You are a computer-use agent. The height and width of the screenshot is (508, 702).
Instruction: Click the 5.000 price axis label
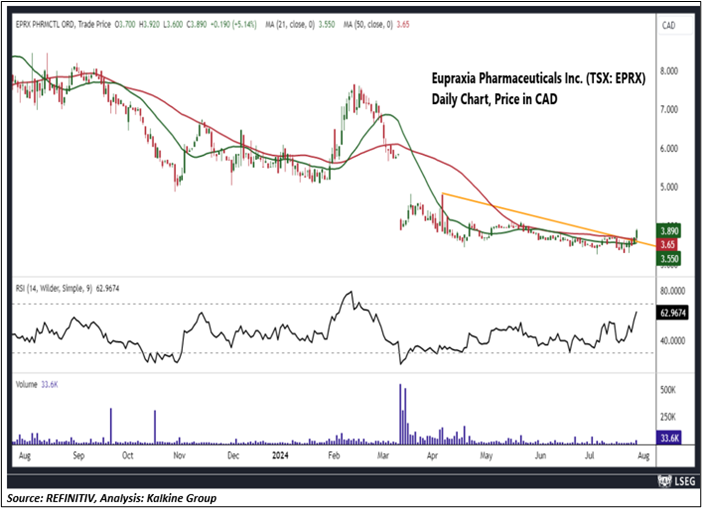click(x=669, y=187)
